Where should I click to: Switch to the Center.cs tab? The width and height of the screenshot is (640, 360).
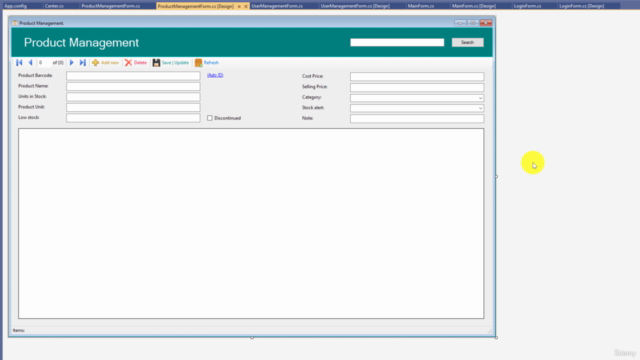(54, 6)
